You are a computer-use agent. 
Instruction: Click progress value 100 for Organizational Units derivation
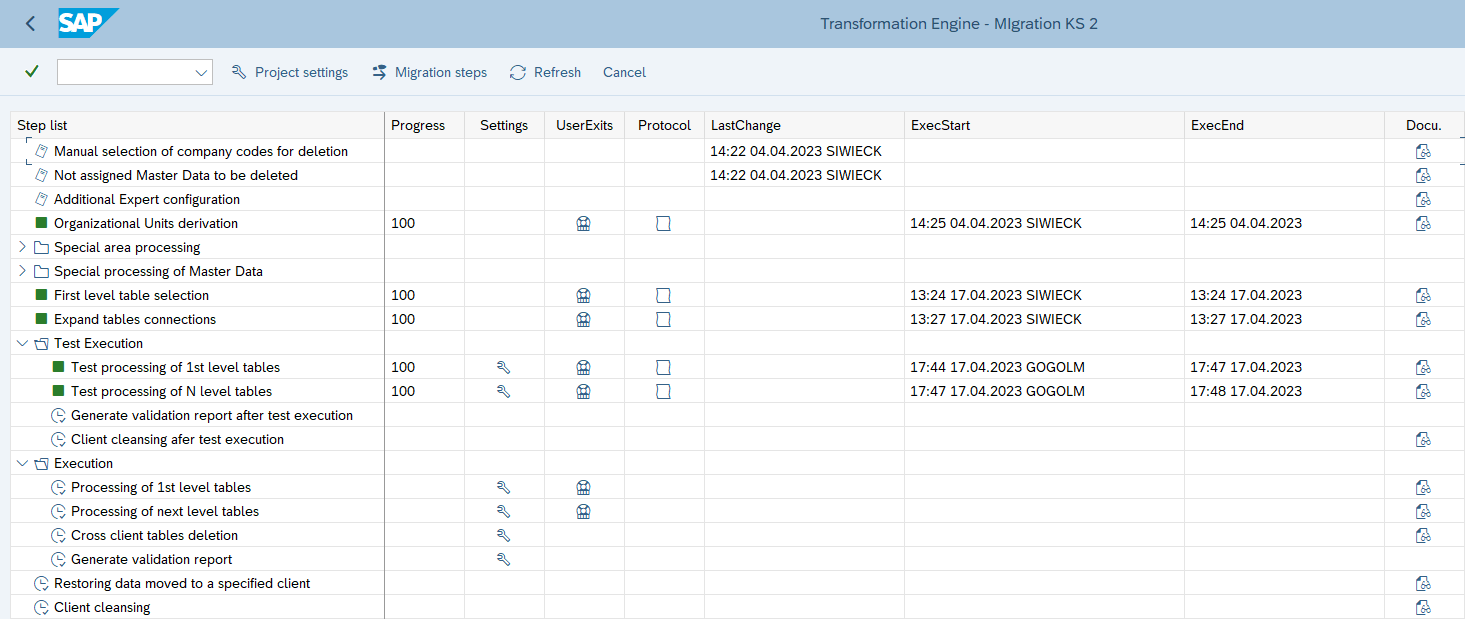coord(403,224)
